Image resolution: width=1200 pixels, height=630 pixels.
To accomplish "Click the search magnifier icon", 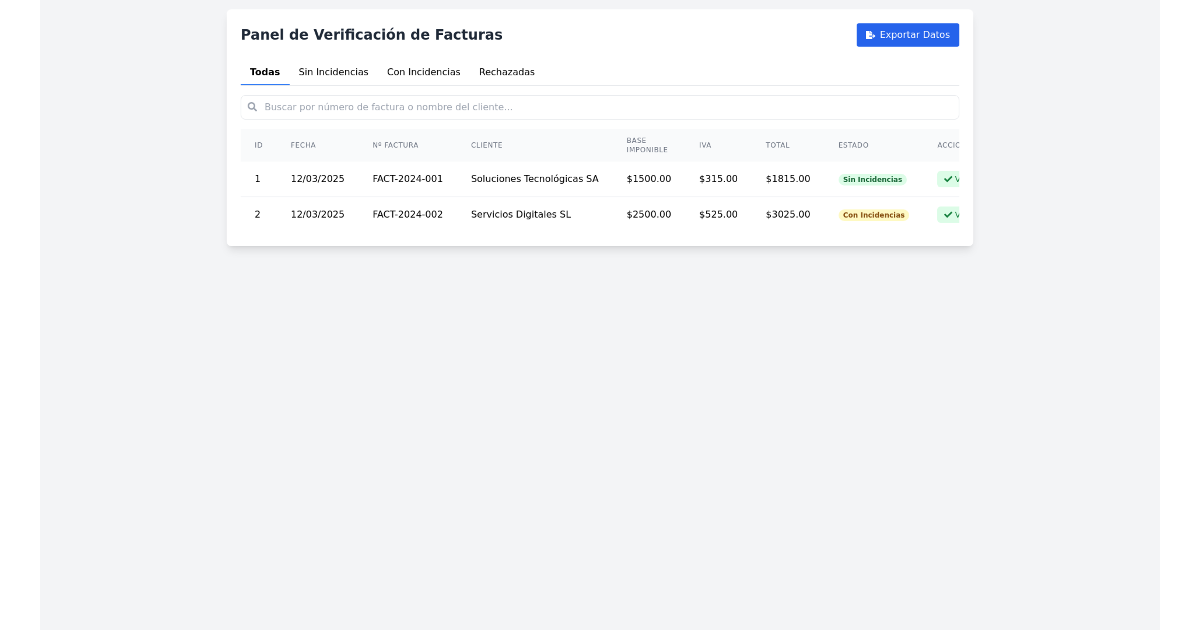I will [x=252, y=107].
